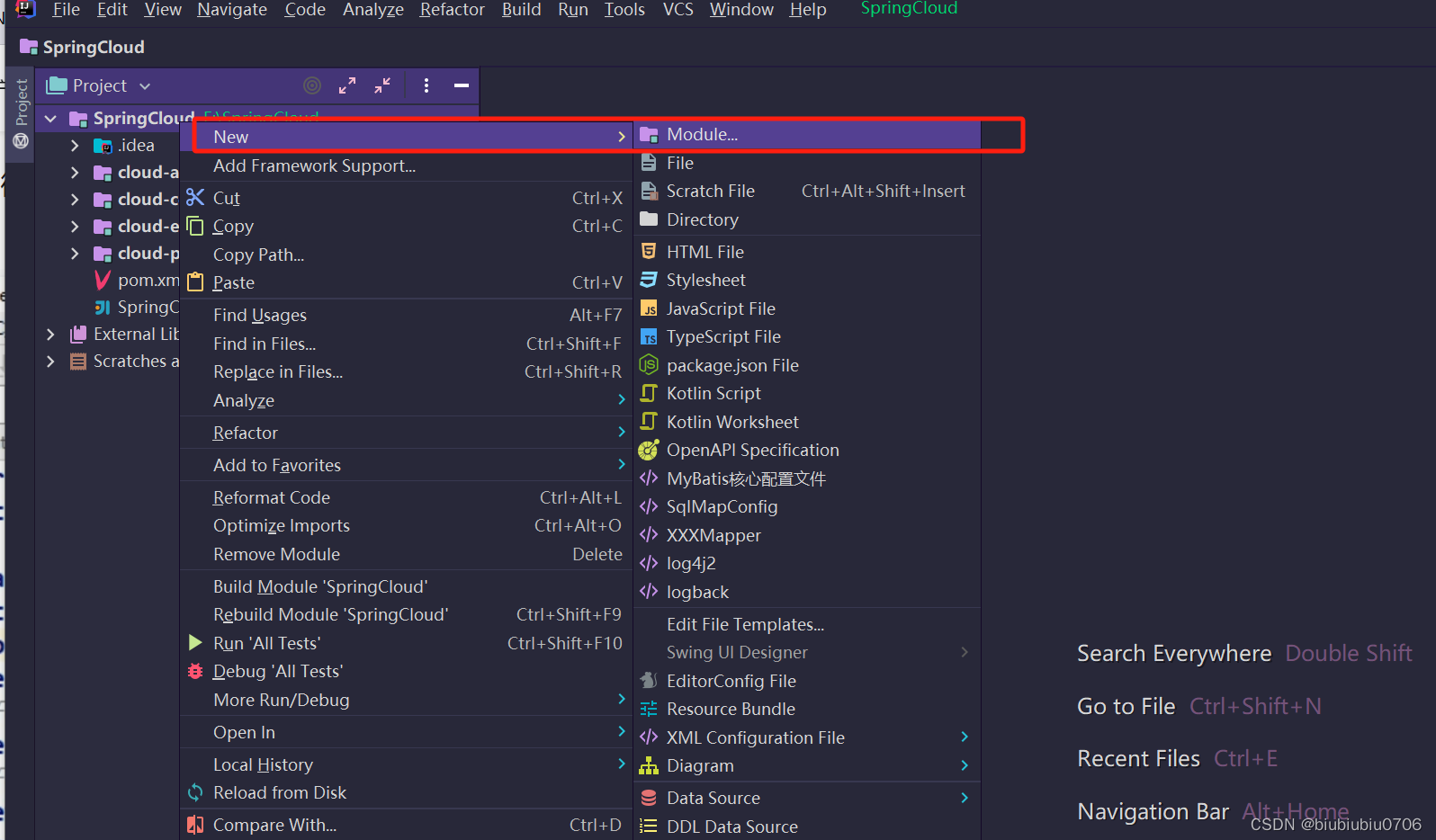Select Find Usages menu entry
Viewport: 1436px width, 840px height.
(407, 315)
